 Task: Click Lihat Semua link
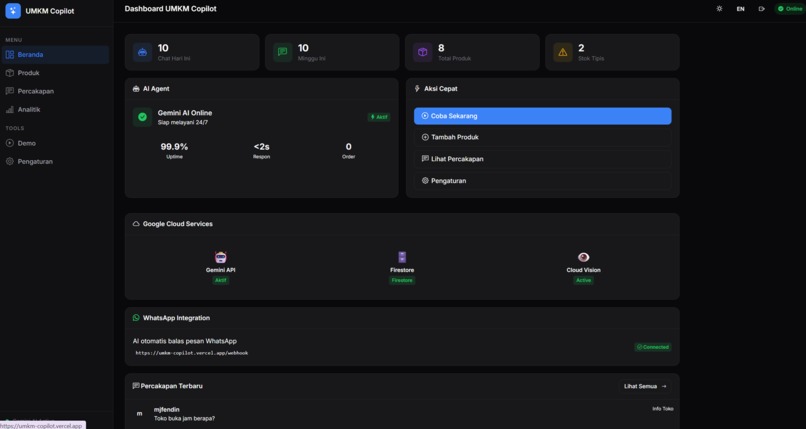(645, 386)
